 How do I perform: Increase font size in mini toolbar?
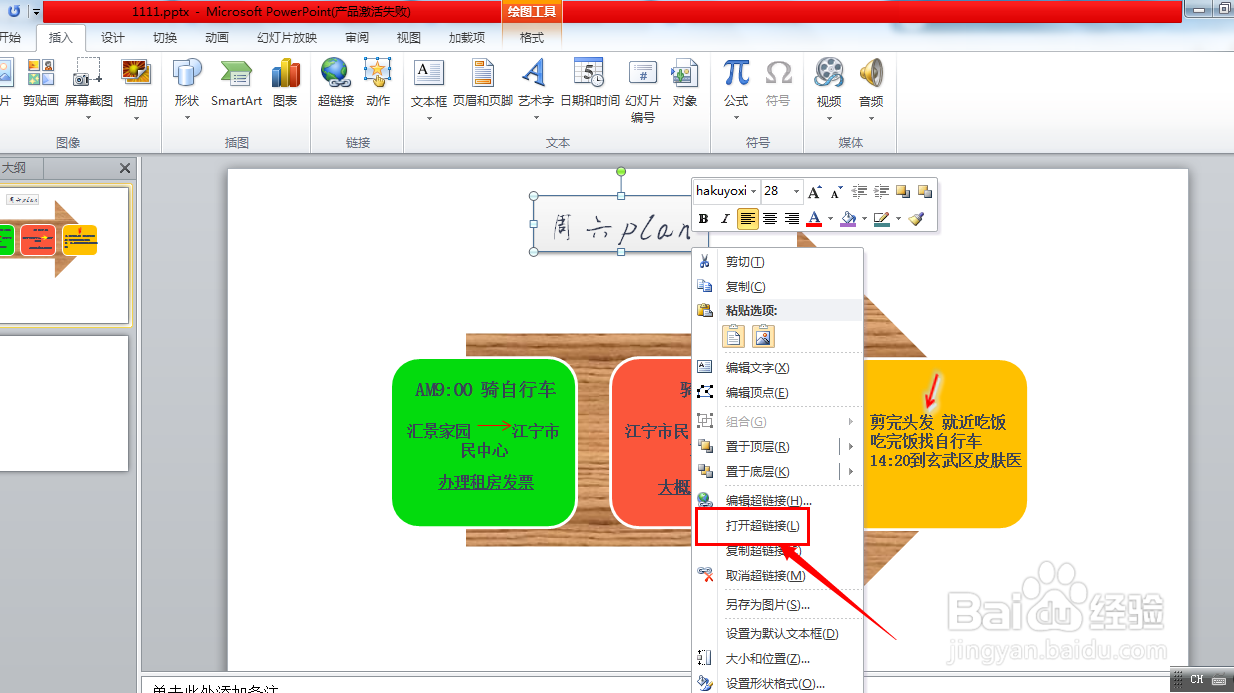pyautogui.click(x=815, y=191)
